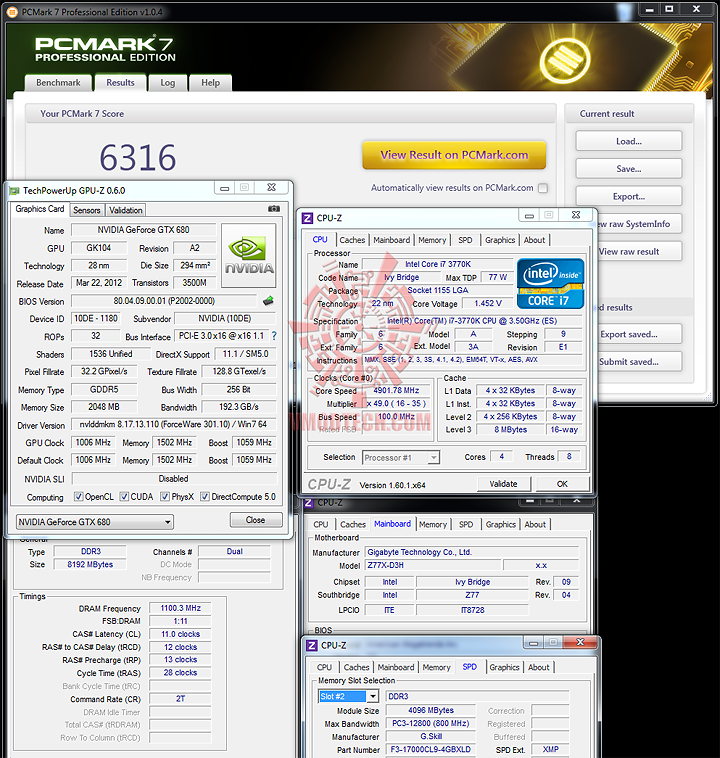Open Mainboard tab in CPU-Z processor window
Image resolution: width=720 pixels, height=758 pixels.
[391, 240]
